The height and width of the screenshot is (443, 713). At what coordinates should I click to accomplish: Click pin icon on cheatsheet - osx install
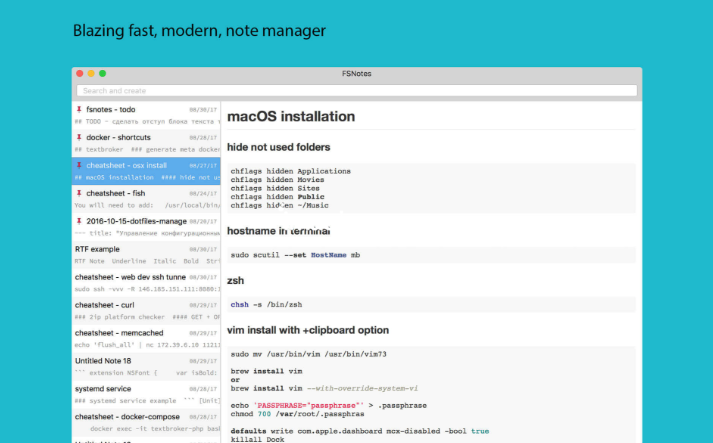click(x=79, y=165)
